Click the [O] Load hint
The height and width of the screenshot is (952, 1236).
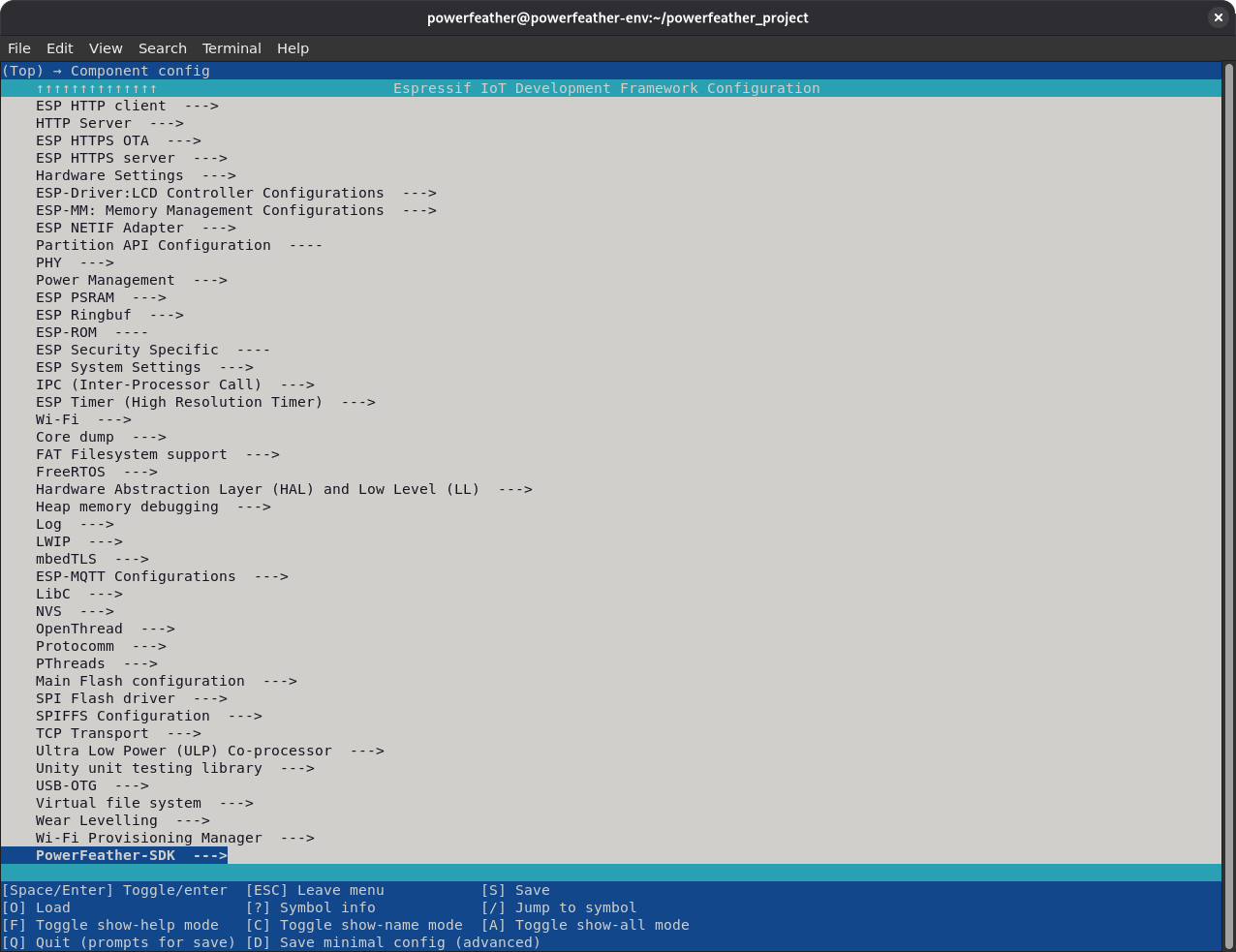pyautogui.click(x=36, y=907)
